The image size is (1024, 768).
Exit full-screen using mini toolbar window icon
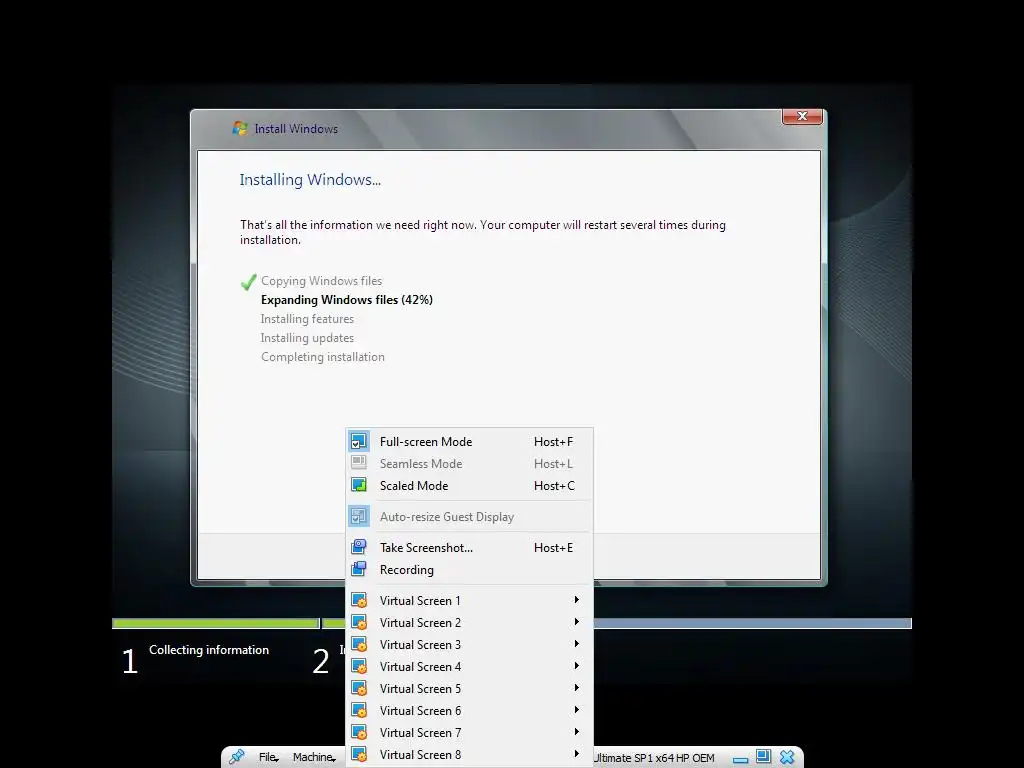click(x=763, y=756)
